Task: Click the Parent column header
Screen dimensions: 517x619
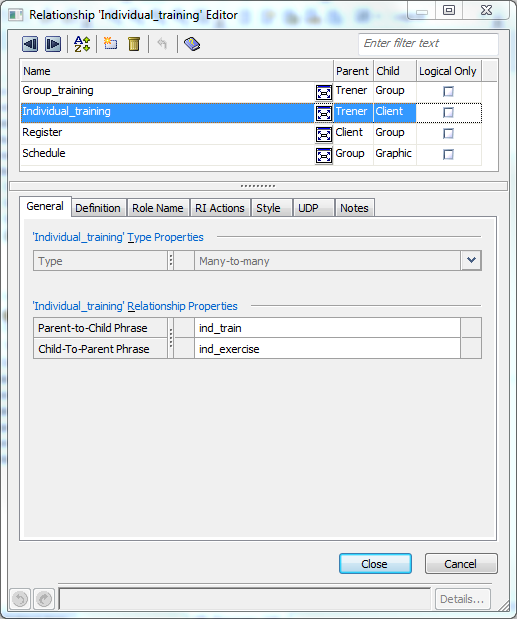Action: [x=353, y=71]
